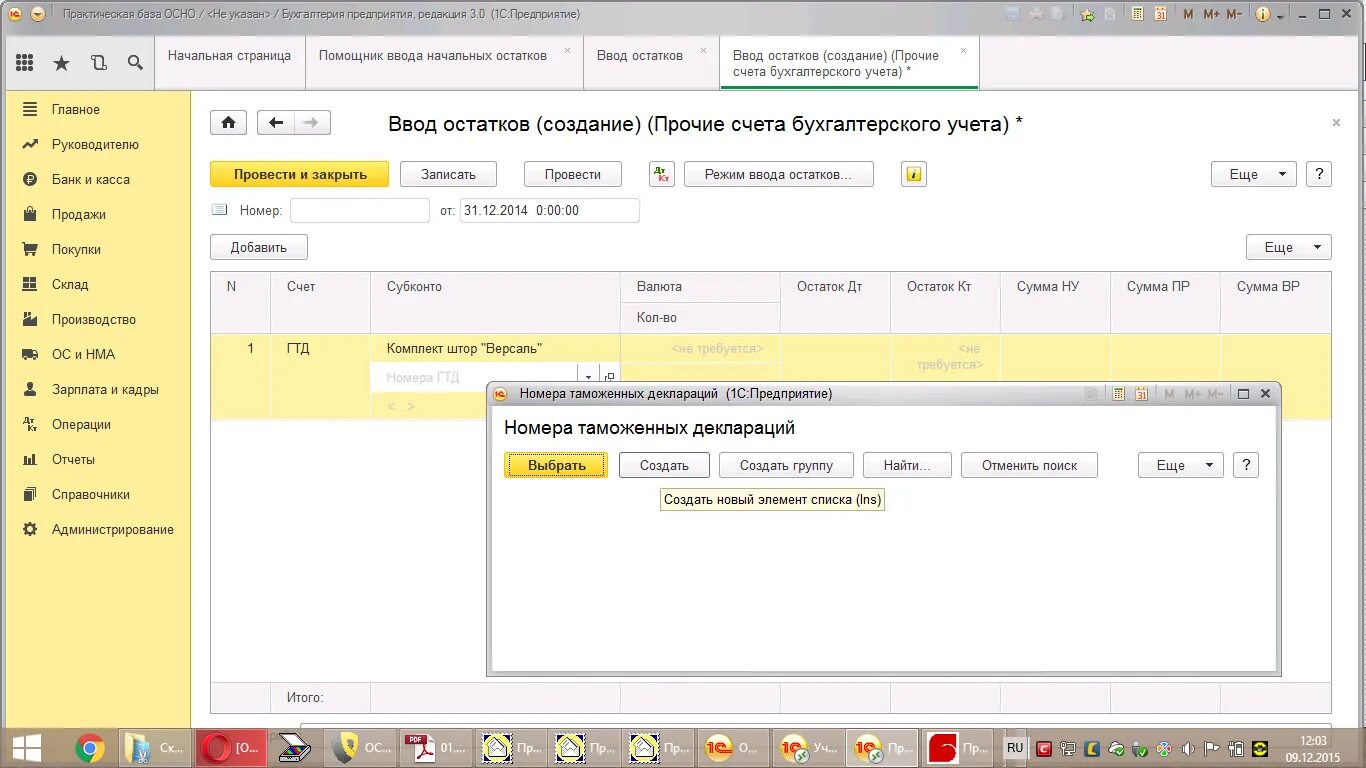Screen dimensions: 1366x768
Task: Open calculator in the customs declarations dialog
Action: [1119, 394]
